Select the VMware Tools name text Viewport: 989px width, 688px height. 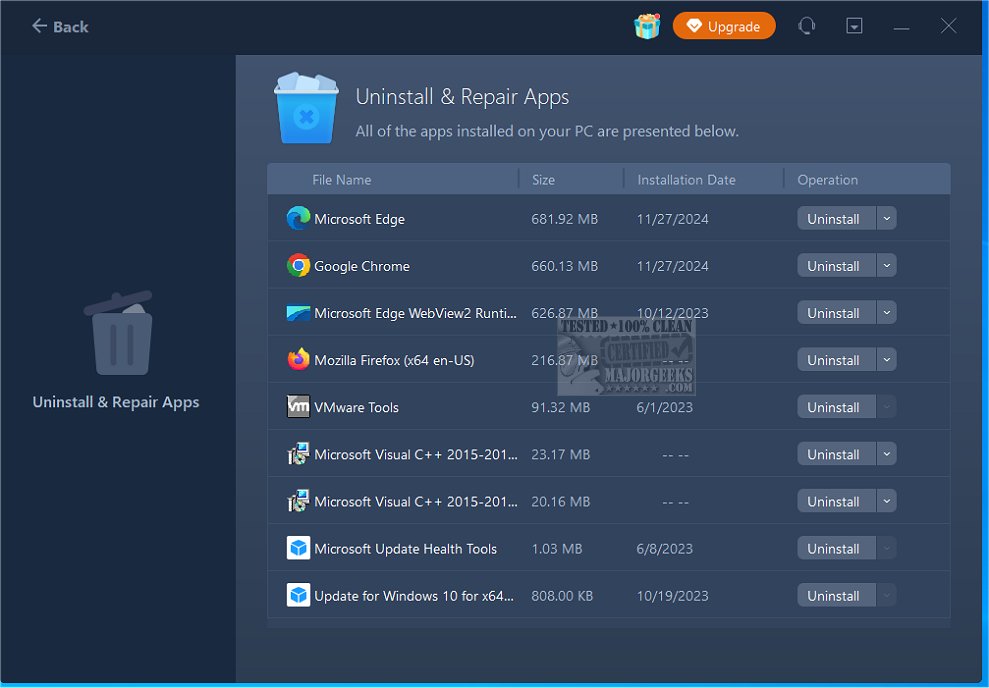(356, 407)
